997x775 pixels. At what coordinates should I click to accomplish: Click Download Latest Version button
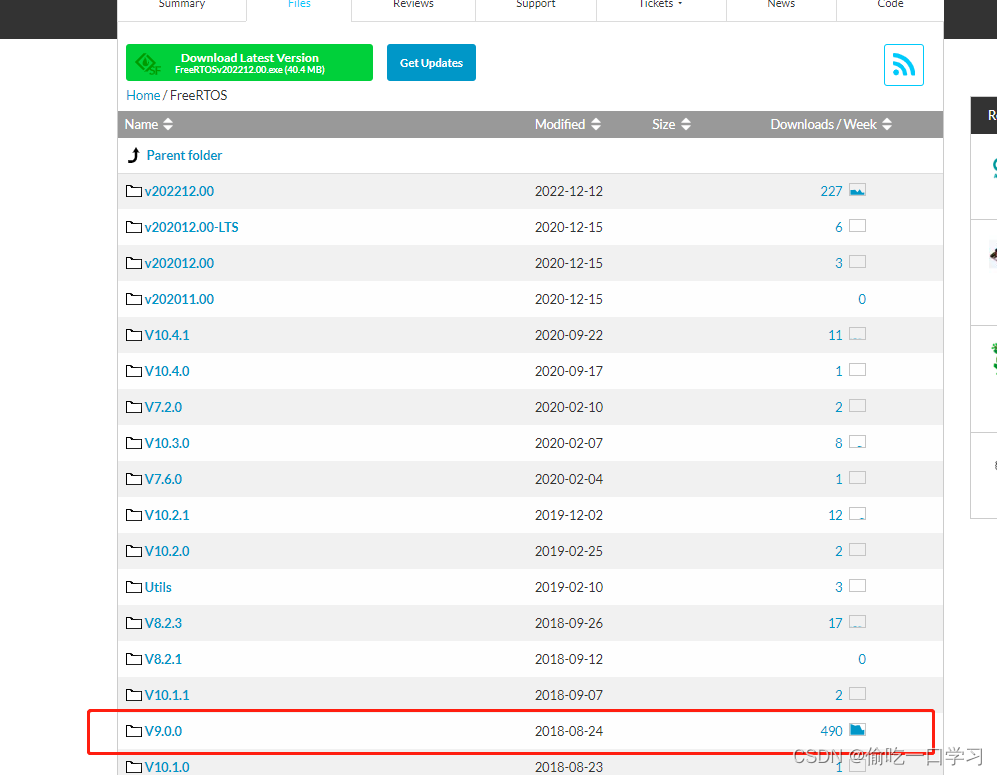249,62
